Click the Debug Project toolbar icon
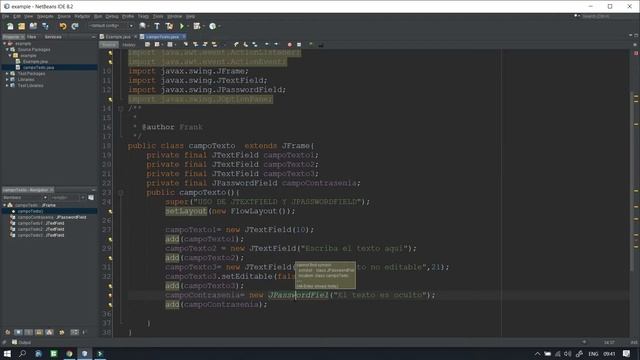640x360 pixels. pos(197,26)
